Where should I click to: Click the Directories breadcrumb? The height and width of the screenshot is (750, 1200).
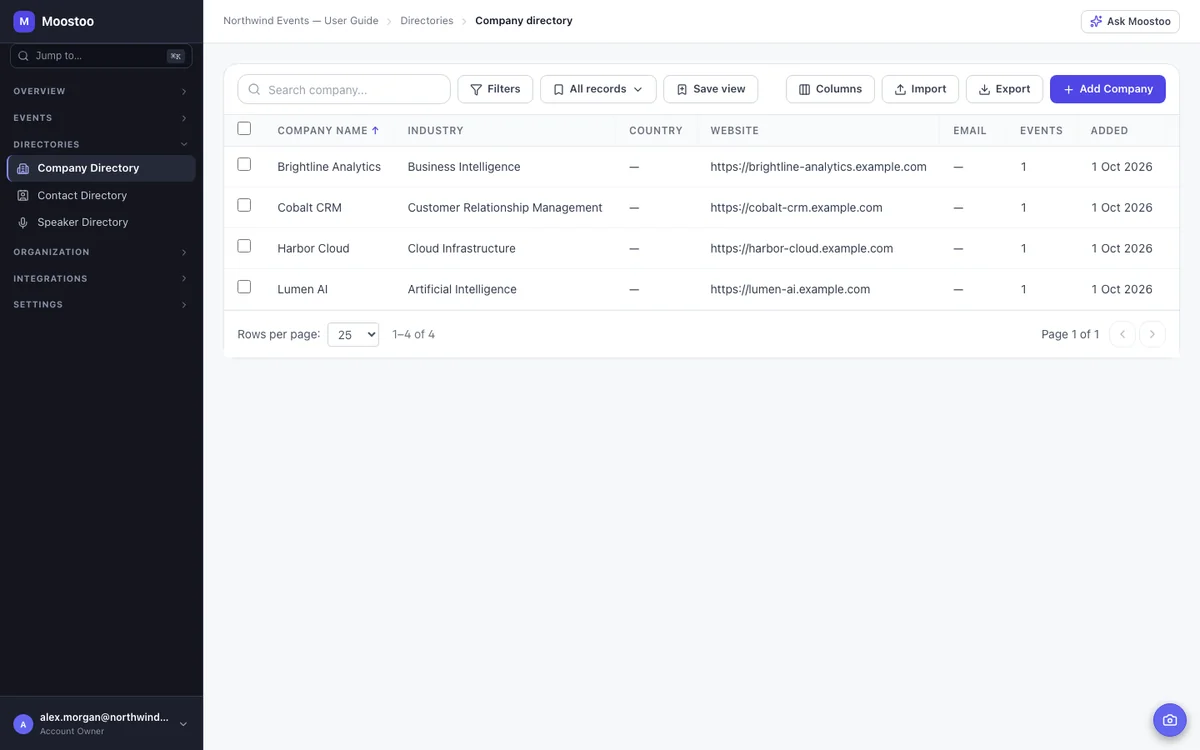click(427, 21)
